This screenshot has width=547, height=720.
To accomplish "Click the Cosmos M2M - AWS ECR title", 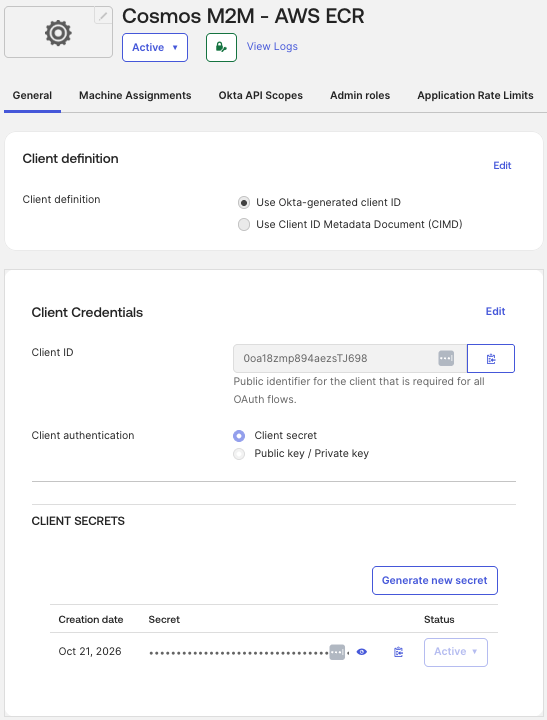I will [x=243, y=16].
